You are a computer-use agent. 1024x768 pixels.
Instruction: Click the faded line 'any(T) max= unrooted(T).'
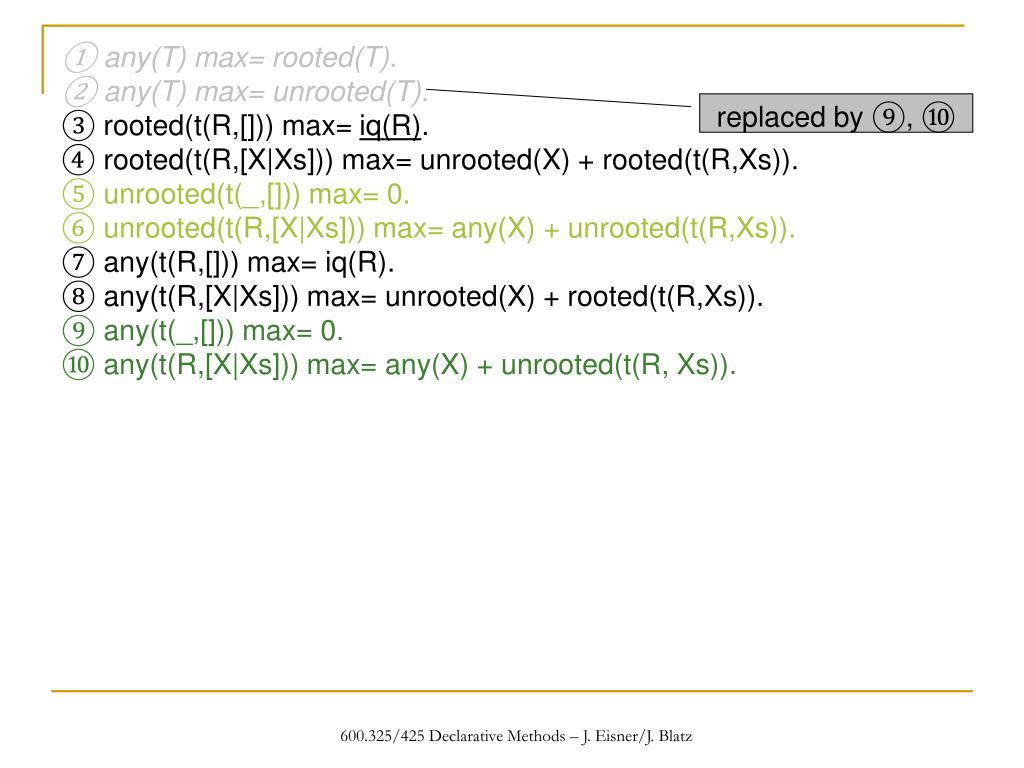(x=266, y=91)
